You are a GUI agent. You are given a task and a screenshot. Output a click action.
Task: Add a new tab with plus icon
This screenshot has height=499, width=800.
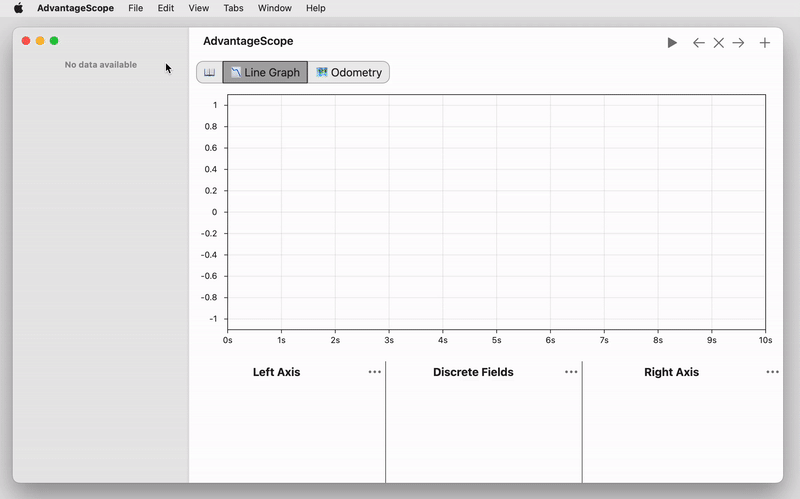pyautogui.click(x=764, y=43)
